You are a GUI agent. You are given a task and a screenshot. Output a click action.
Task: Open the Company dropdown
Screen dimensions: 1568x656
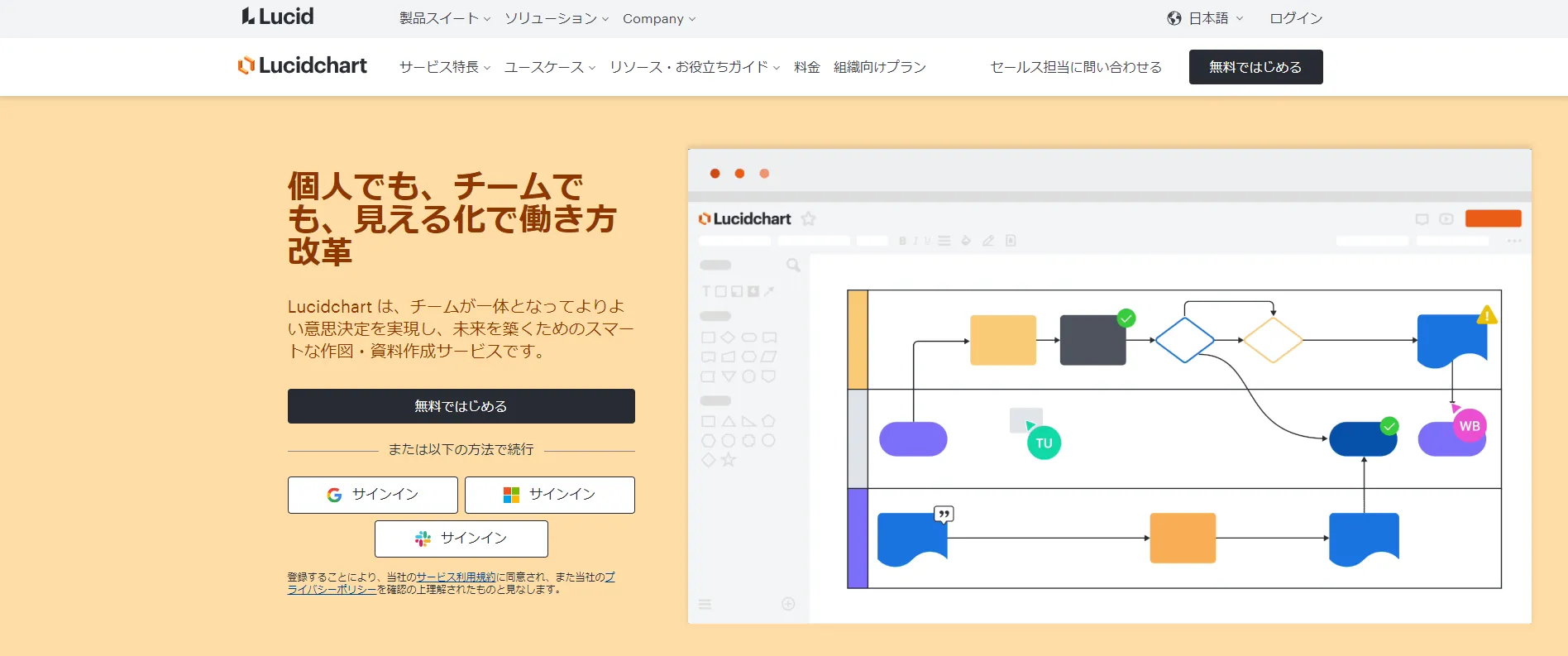659,18
